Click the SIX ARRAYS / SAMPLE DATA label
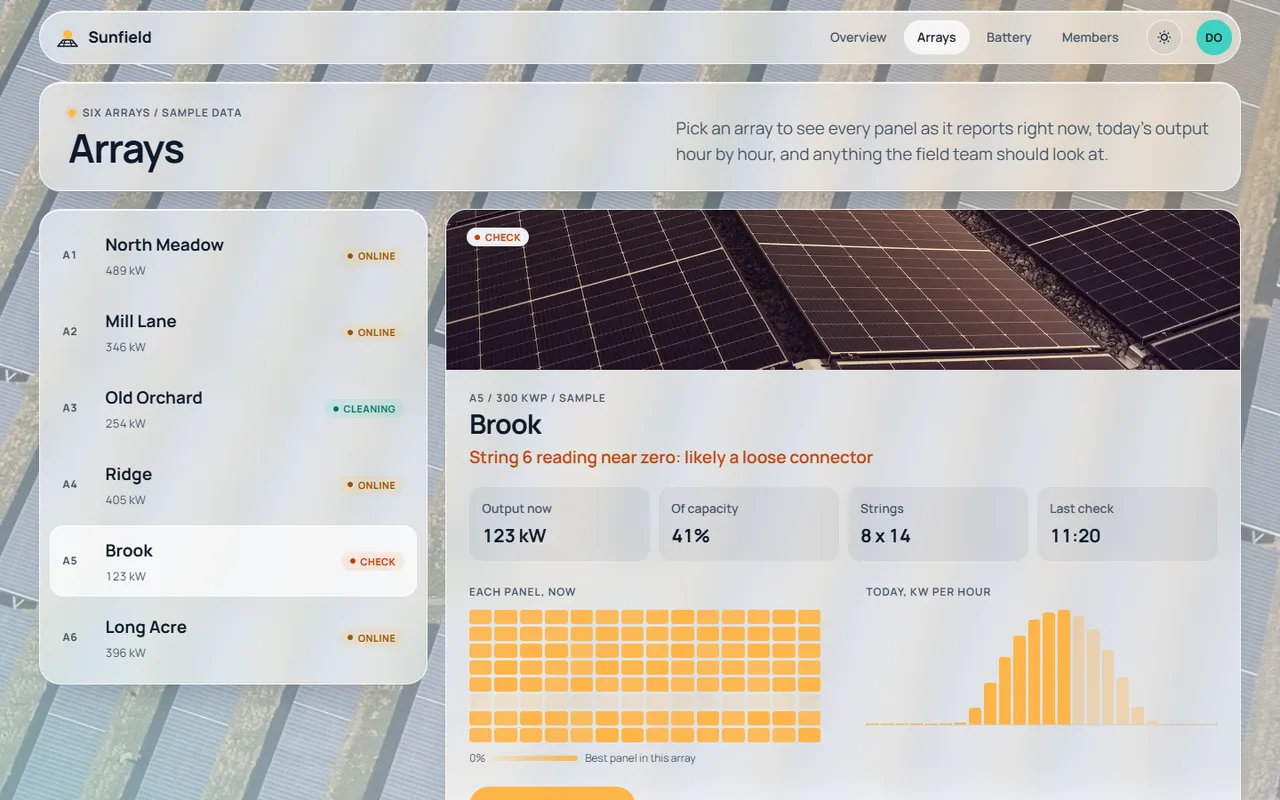This screenshot has width=1280, height=800. coord(161,113)
